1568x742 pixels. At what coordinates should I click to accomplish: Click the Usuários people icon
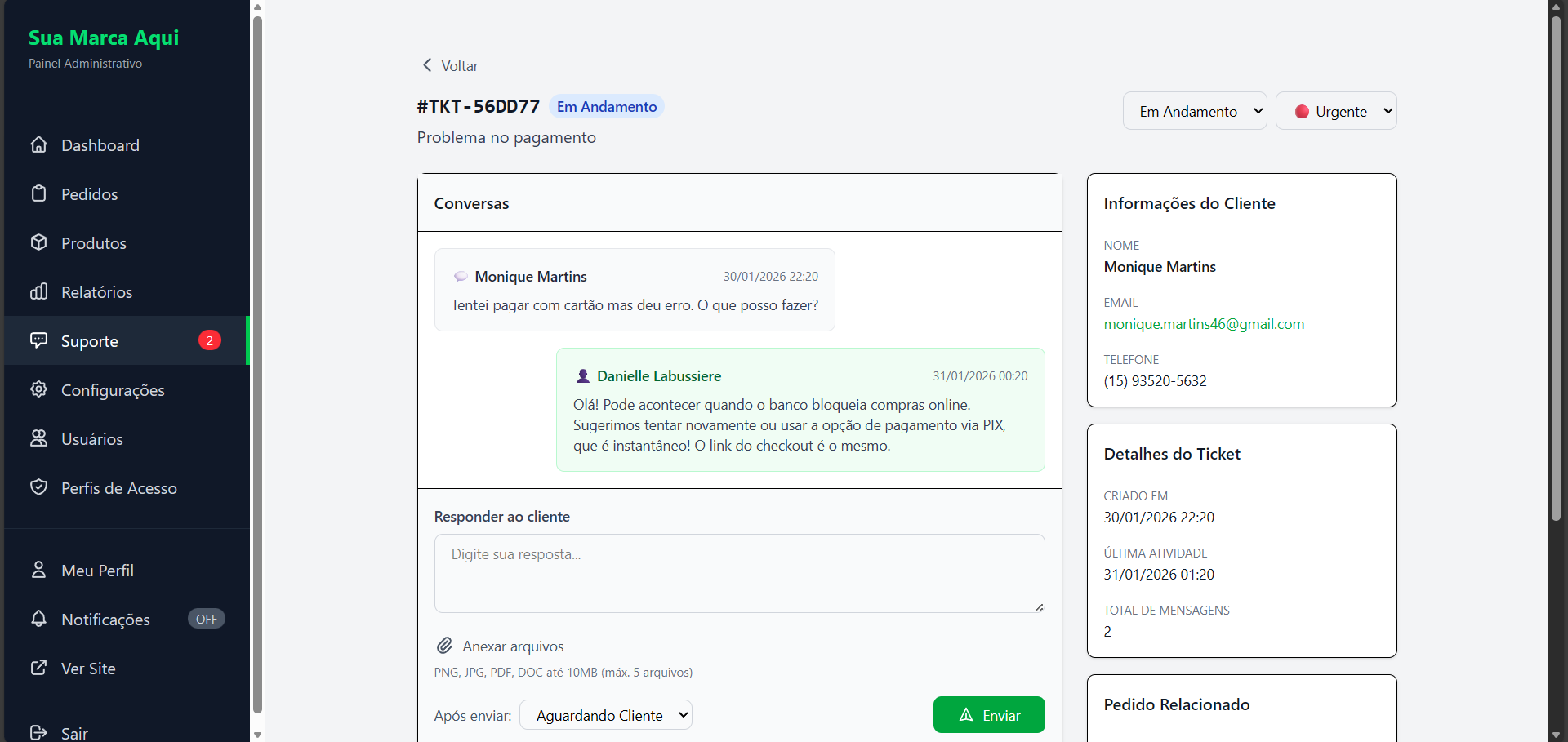click(x=38, y=439)
